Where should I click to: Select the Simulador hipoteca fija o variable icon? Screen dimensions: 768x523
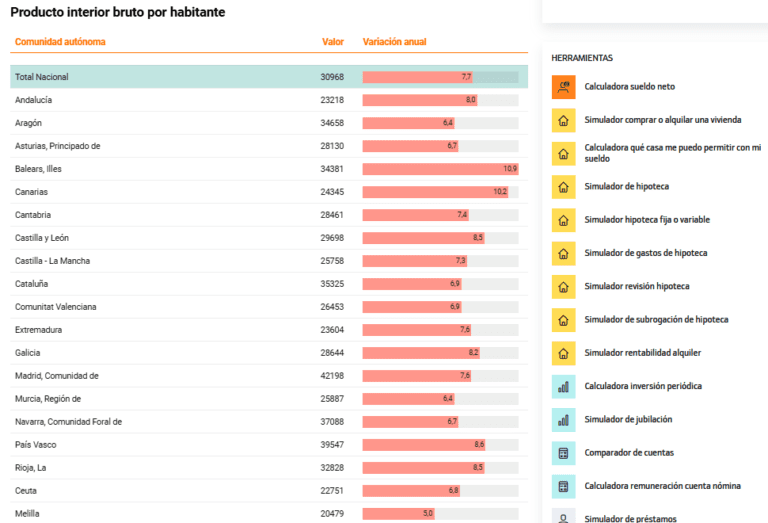[563, 220]
